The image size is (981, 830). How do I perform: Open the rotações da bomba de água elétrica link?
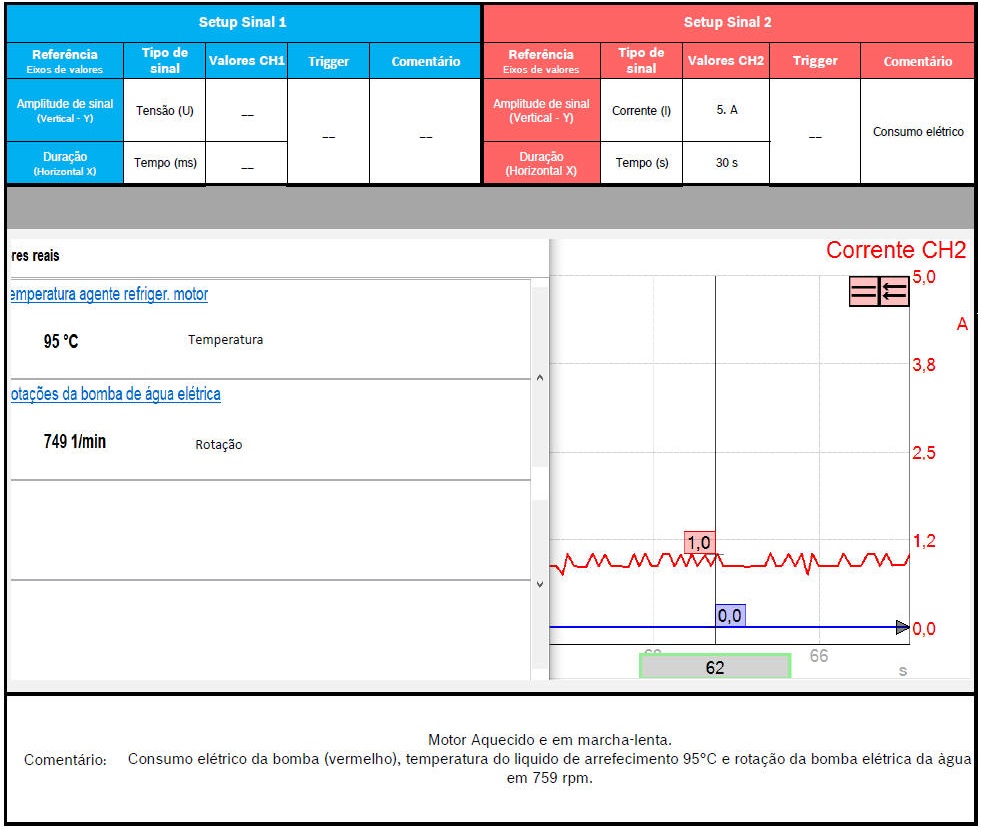pyautogui.click(x=115, y=394)
